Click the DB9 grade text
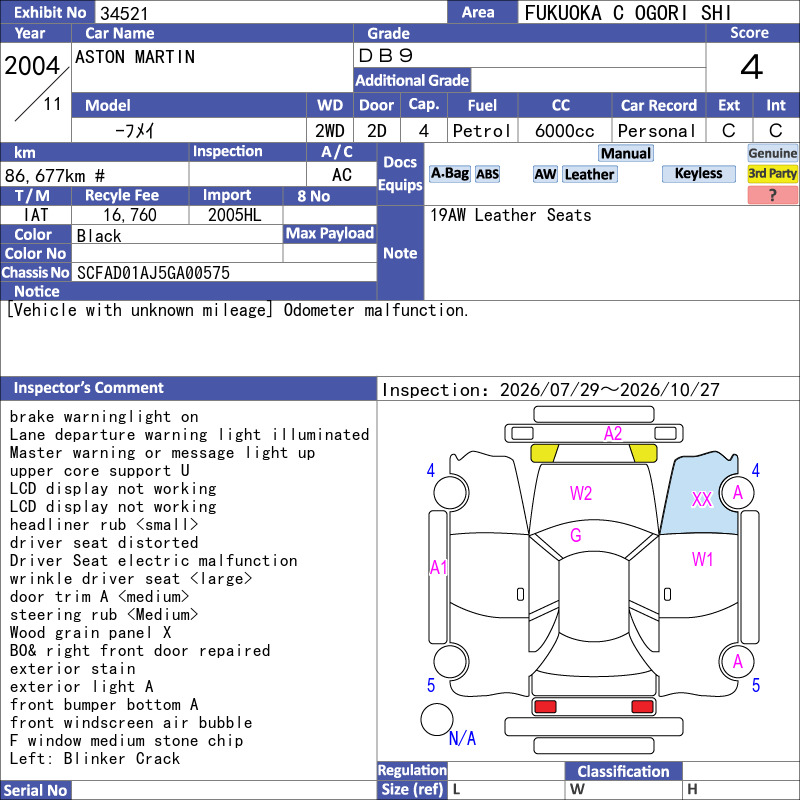The width and height of the screenshot is (800, 800). [x=386, y=55]
